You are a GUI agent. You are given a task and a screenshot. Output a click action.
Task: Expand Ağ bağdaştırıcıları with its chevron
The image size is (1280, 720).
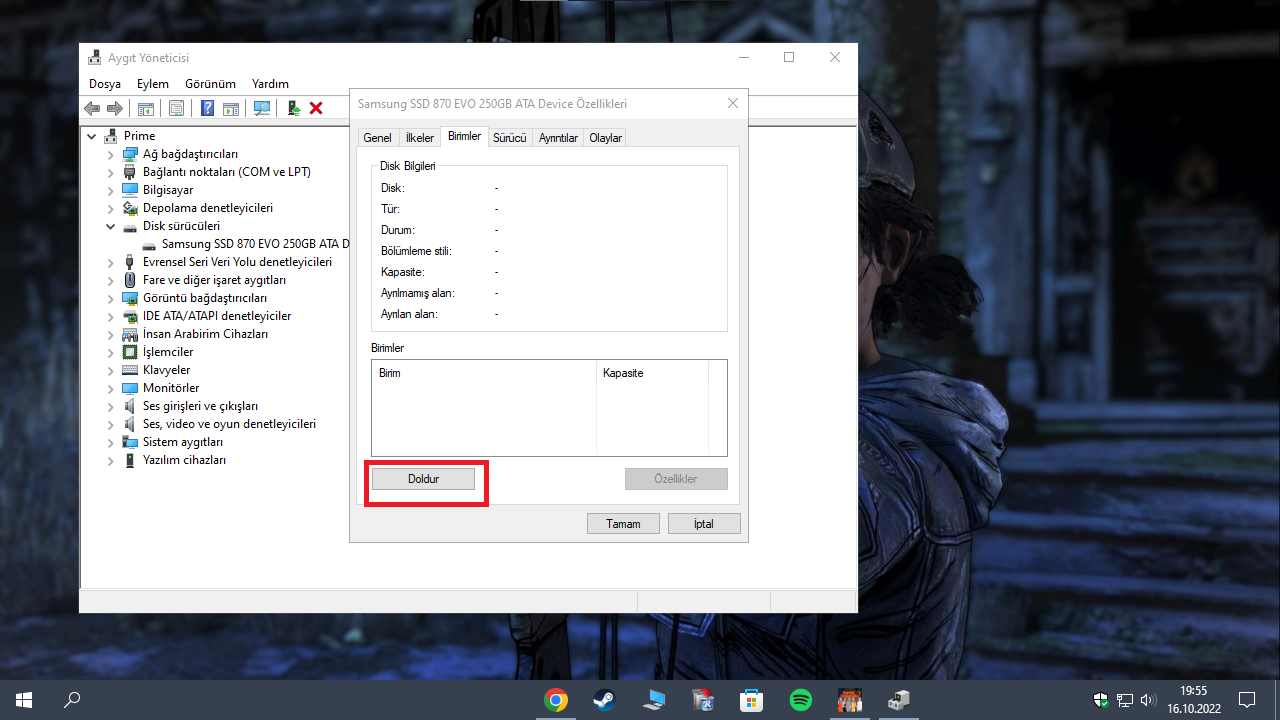(111, 154)
